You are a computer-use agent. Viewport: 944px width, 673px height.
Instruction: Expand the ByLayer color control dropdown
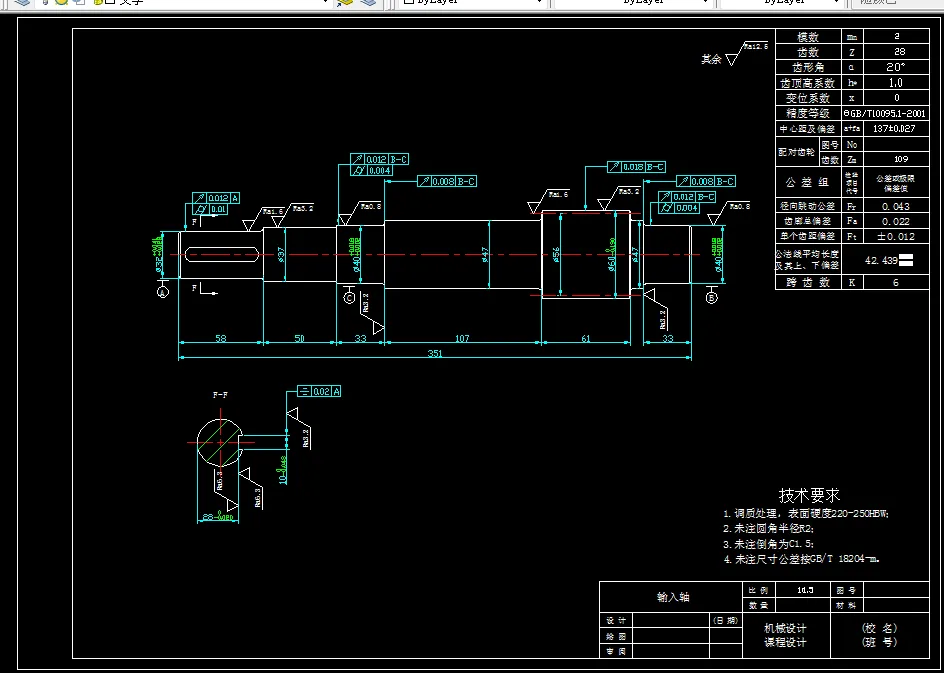point(538,2)
